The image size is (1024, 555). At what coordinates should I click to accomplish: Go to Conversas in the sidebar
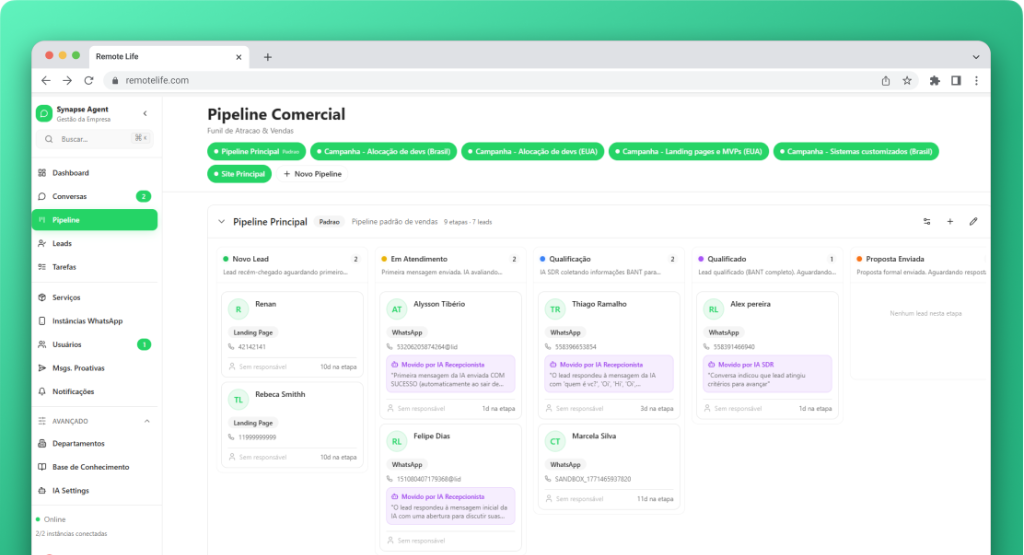click(x=69, y=196)
